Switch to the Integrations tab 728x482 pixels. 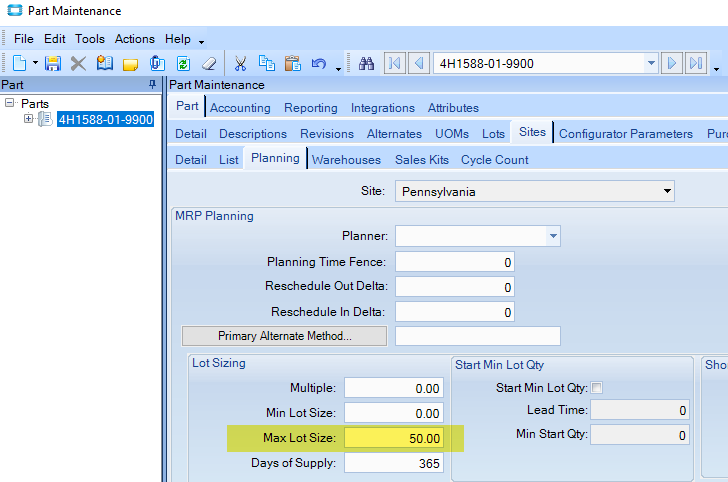click(383, 108)
